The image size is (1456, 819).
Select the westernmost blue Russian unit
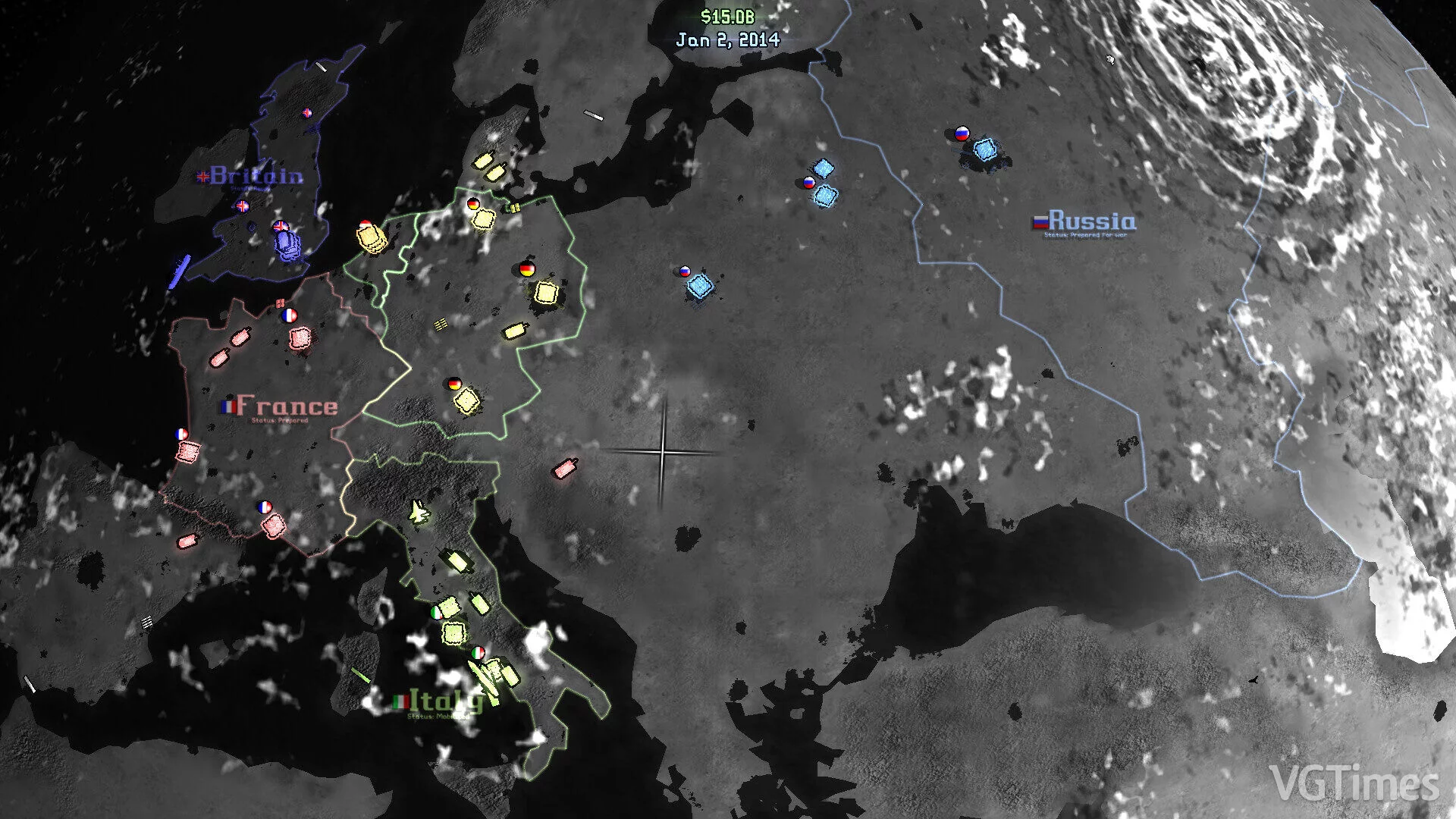click(701, 287)
